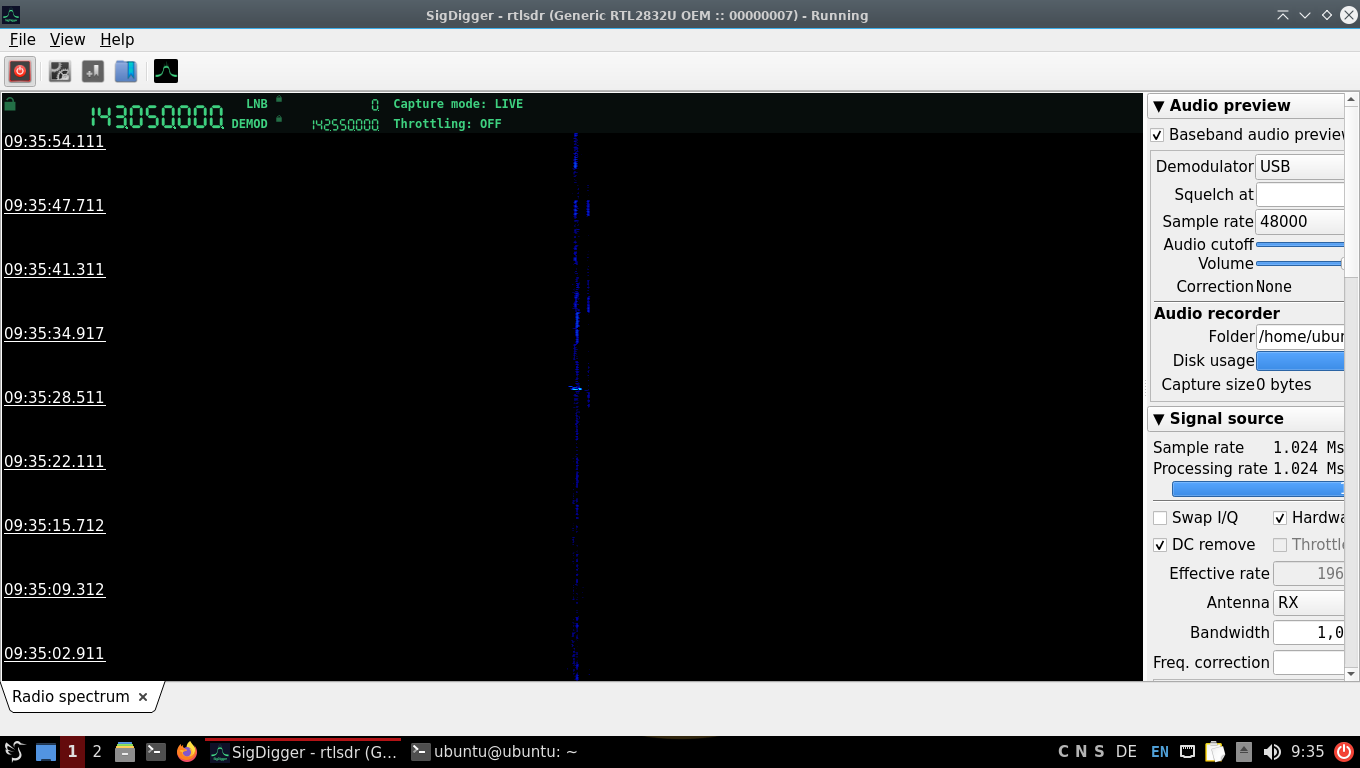The height and width of the screenshot is (768, 1360).
Task: Open the Help menu
Action: (x=117, y=40)
